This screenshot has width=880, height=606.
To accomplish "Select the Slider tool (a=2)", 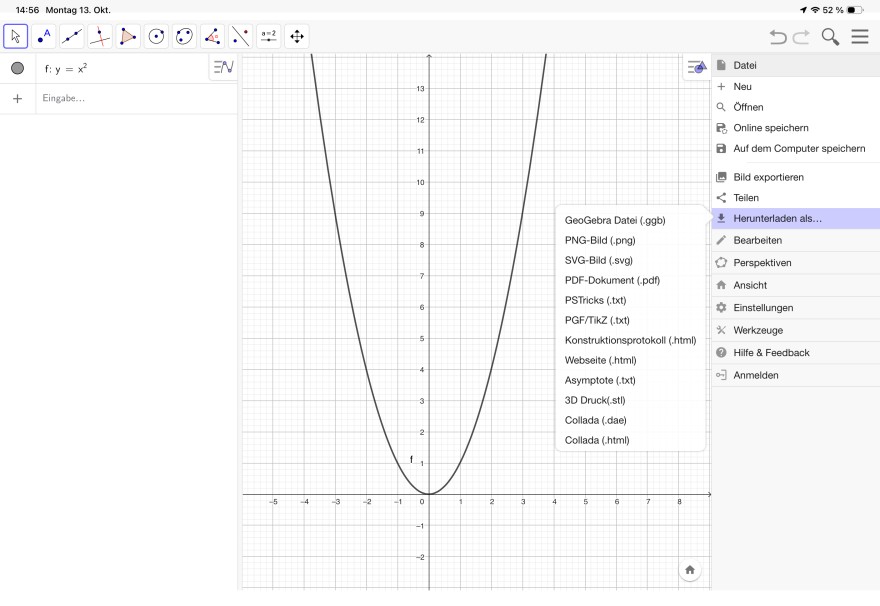I will point(269,37).
